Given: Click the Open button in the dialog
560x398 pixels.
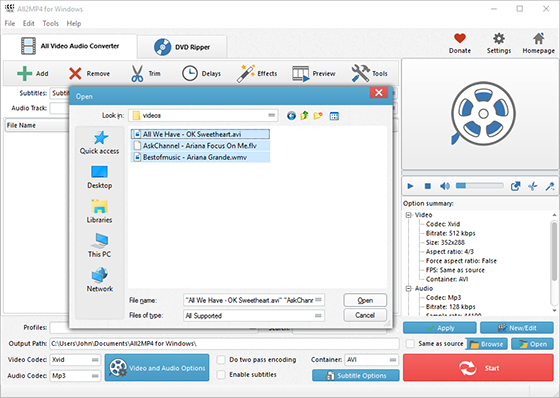Looking at the screenshot, I should click(x=365, y=300).
